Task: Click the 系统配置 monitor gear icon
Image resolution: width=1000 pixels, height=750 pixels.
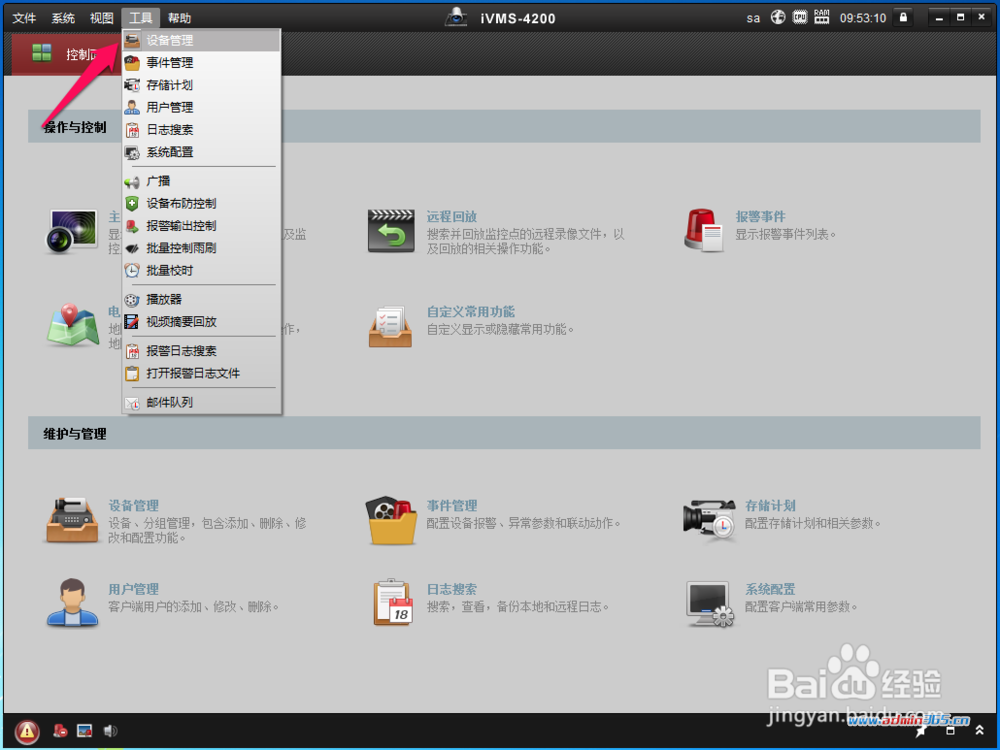Action: coord(710,603)
